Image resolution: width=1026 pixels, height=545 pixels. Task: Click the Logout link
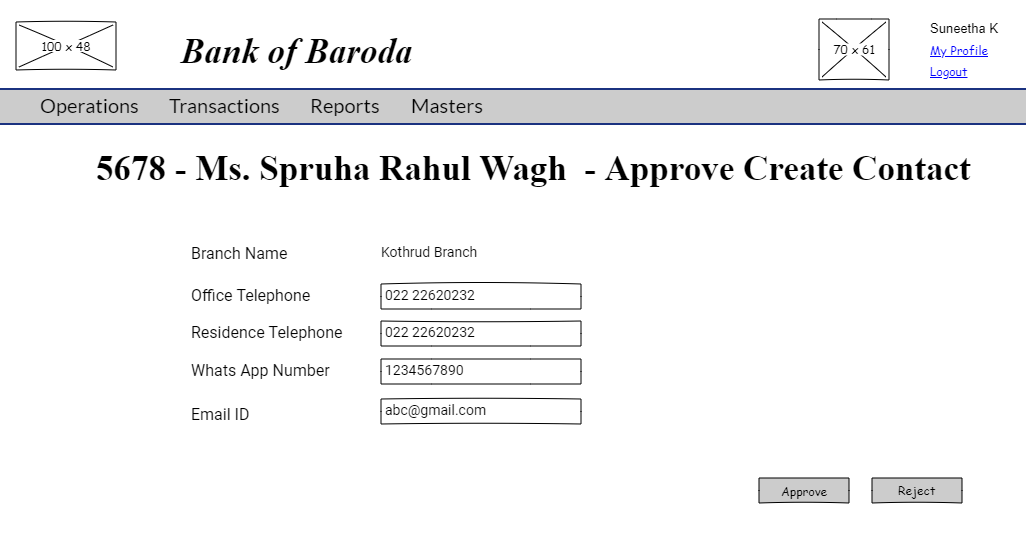point(948,72)
